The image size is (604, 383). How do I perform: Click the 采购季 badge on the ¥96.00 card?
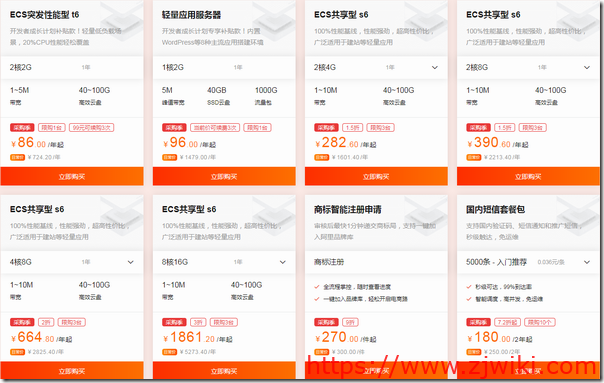pos(174,128)
